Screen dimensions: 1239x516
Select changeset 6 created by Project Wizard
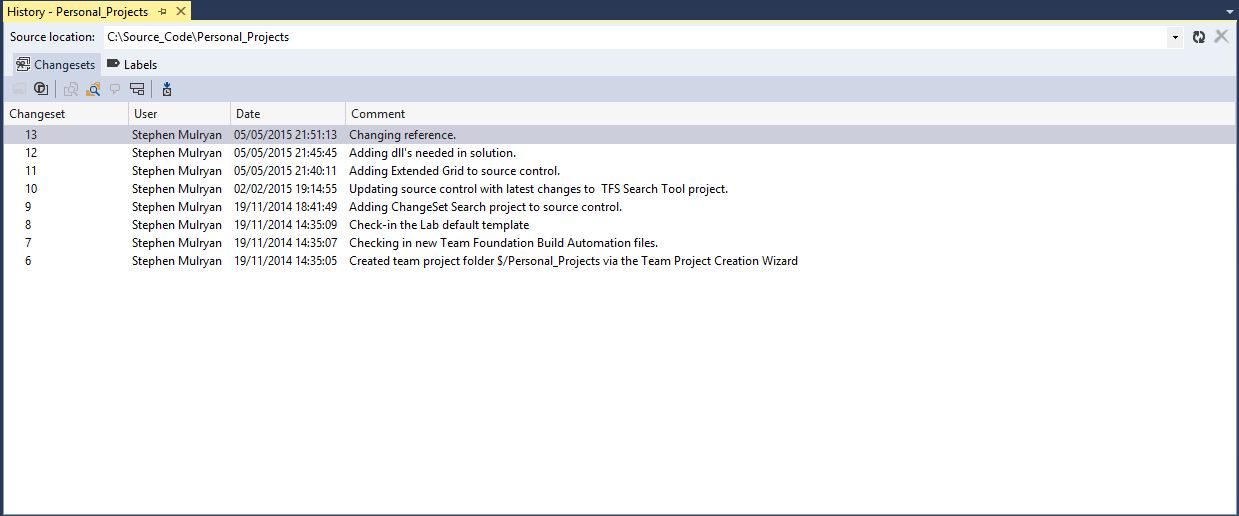[573, 261]
